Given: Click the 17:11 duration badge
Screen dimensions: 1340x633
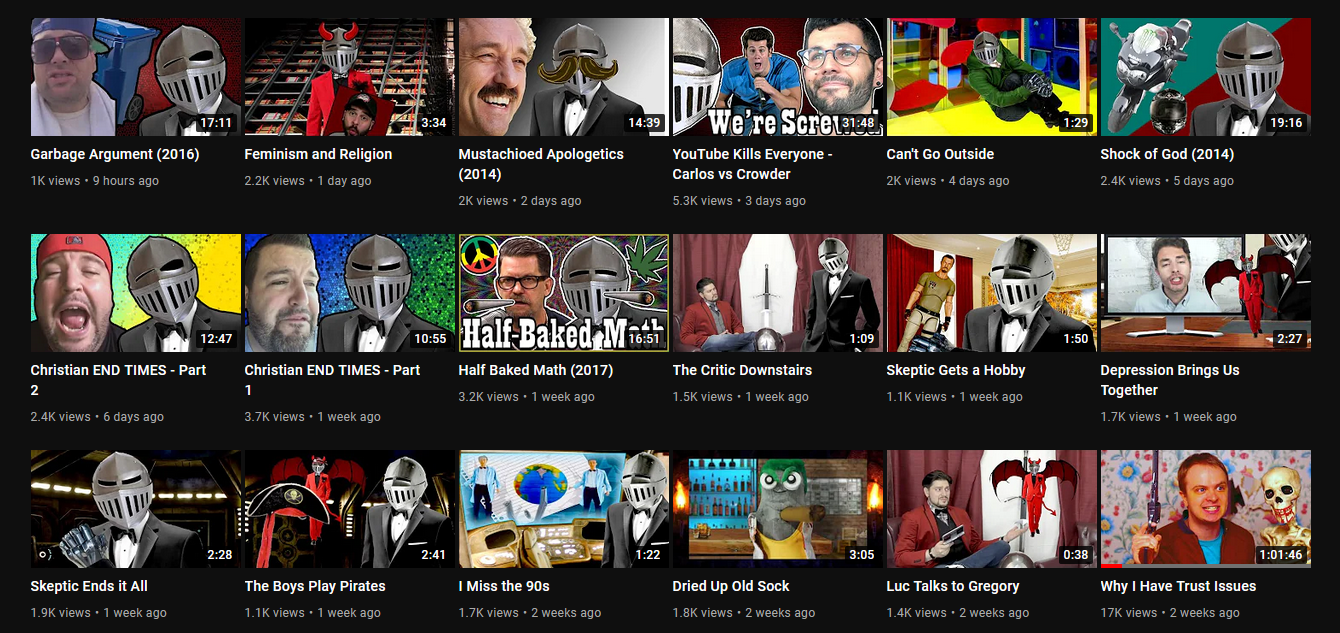Looking at the screenshot, I should 216,123.
